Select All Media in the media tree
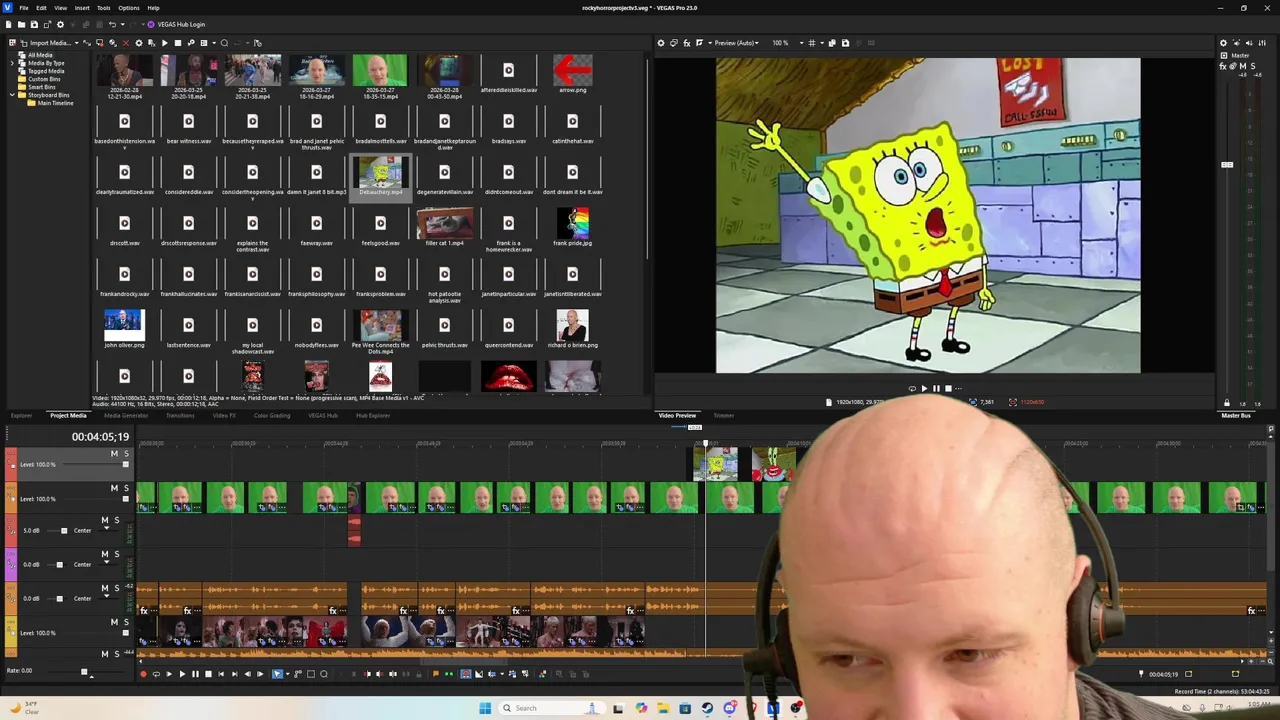Viewport: 1280px width, 720px height. [x=40, y=55]
